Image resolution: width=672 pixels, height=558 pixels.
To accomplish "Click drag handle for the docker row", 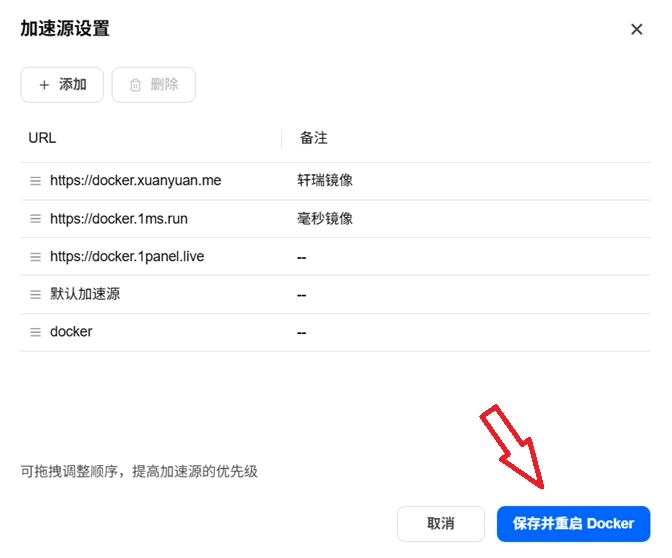I will click(36, 332).
